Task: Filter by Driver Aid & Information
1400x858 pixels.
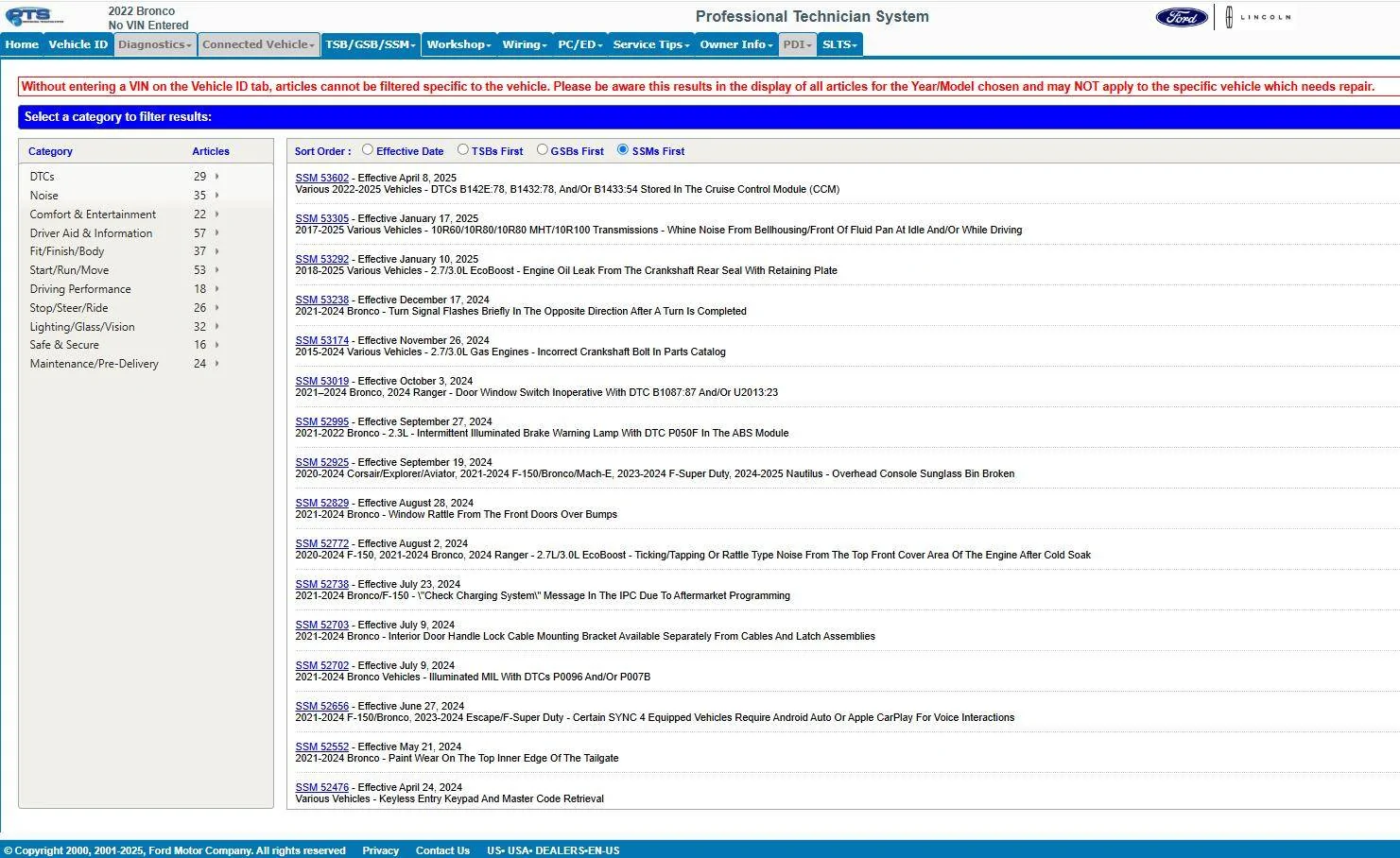Action: tap(91, 233)
